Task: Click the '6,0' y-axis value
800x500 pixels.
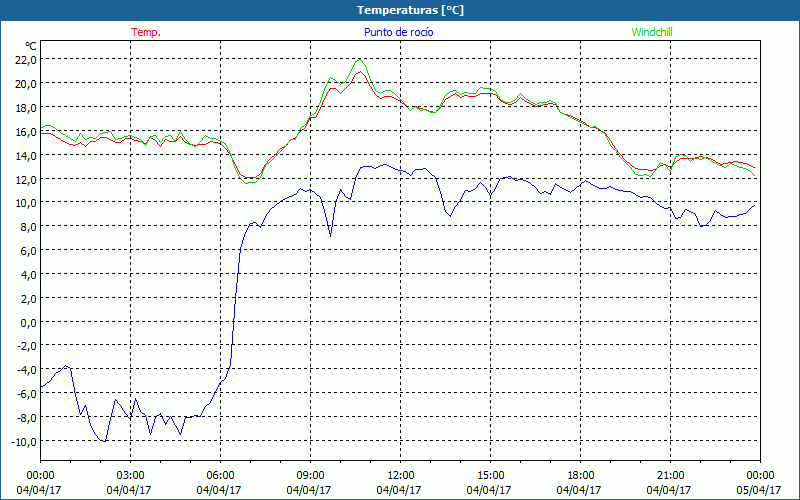Action: click(29, 251)
